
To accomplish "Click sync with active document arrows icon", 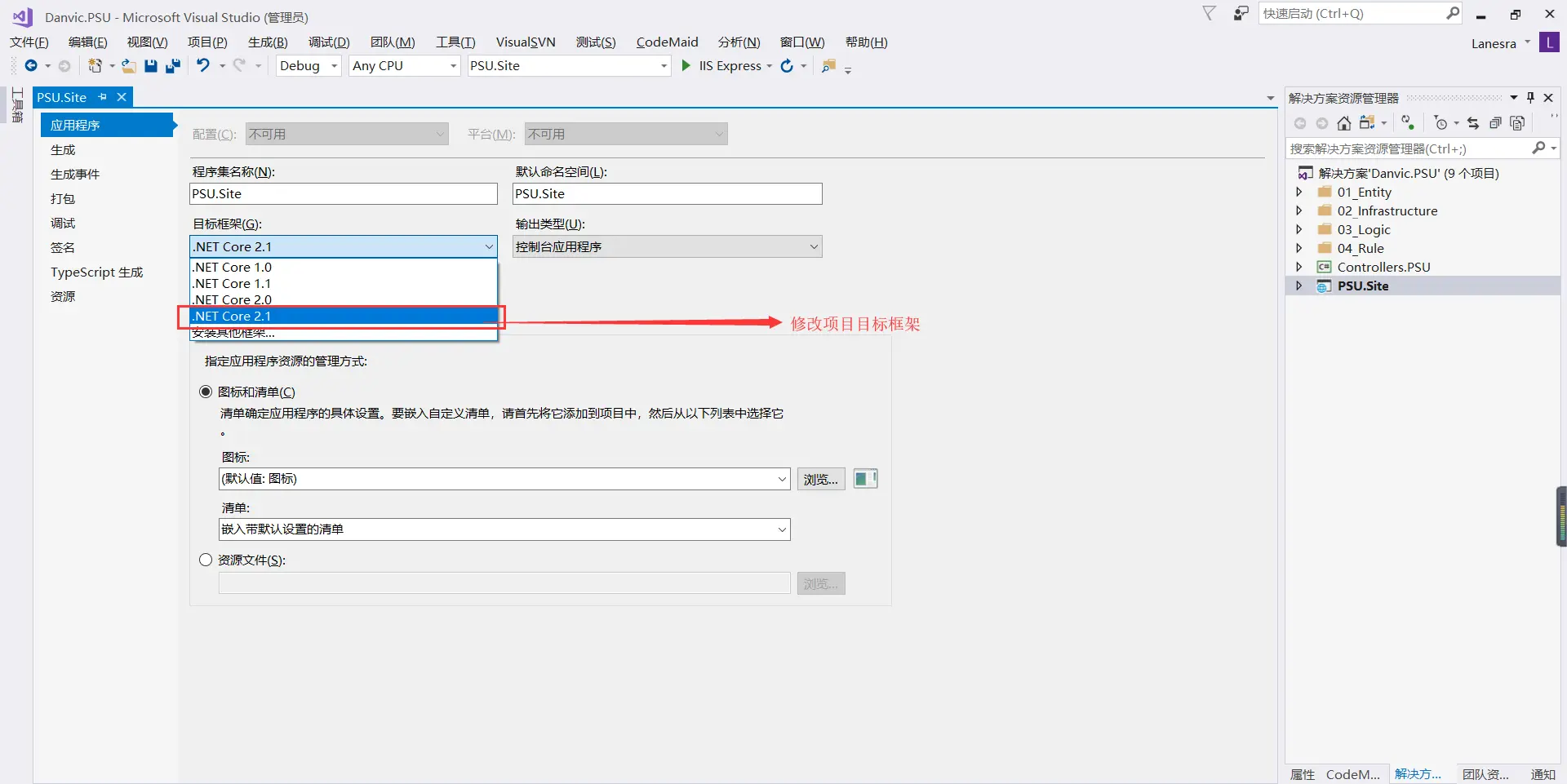I will [1473, 123].
